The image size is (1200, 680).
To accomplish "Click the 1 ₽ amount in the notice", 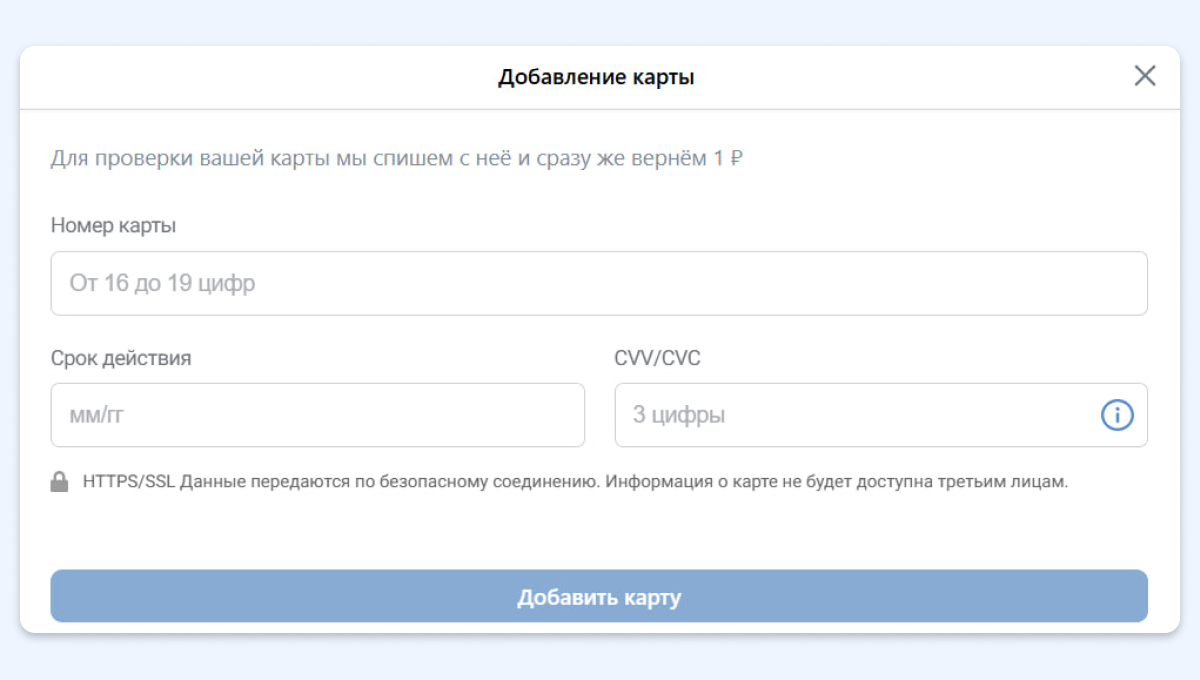I will tap(728, 159).
